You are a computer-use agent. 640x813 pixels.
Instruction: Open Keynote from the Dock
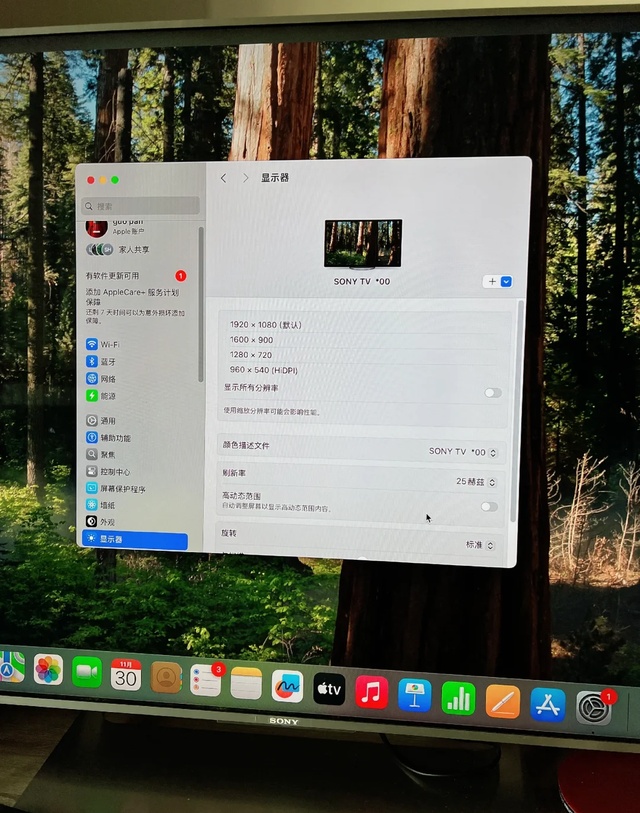(414, 695)
